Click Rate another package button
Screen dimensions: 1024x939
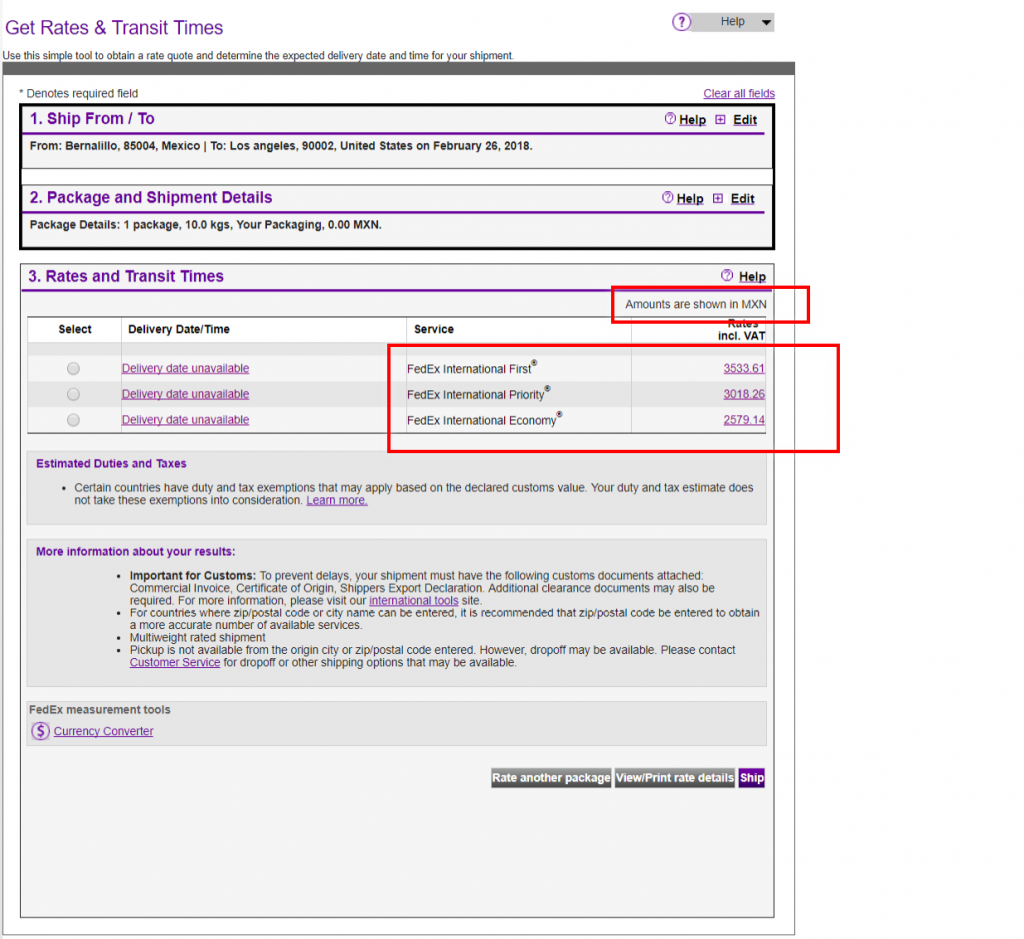tap(551, 778)
